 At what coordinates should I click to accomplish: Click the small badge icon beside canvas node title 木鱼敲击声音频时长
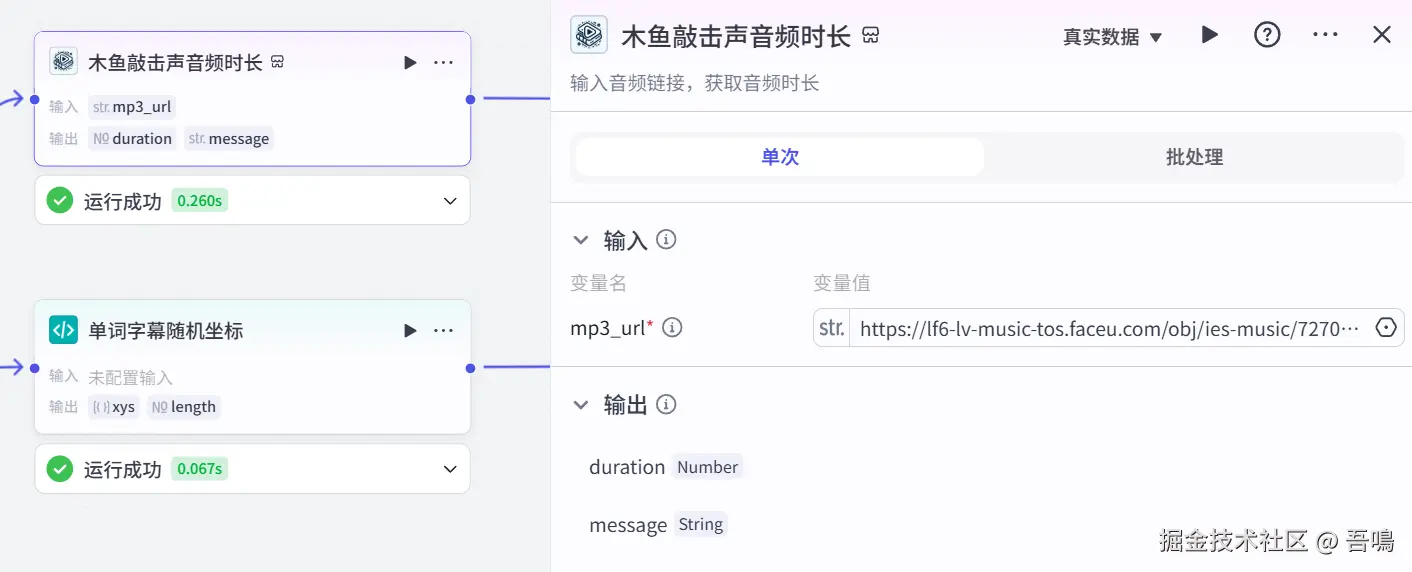(x=278, y=62)
